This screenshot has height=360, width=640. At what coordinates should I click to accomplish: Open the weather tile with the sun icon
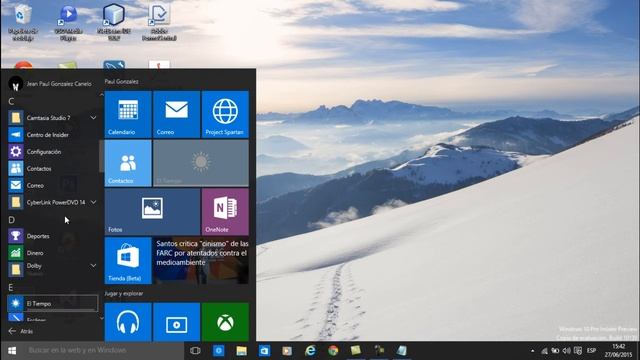[201, 163]
